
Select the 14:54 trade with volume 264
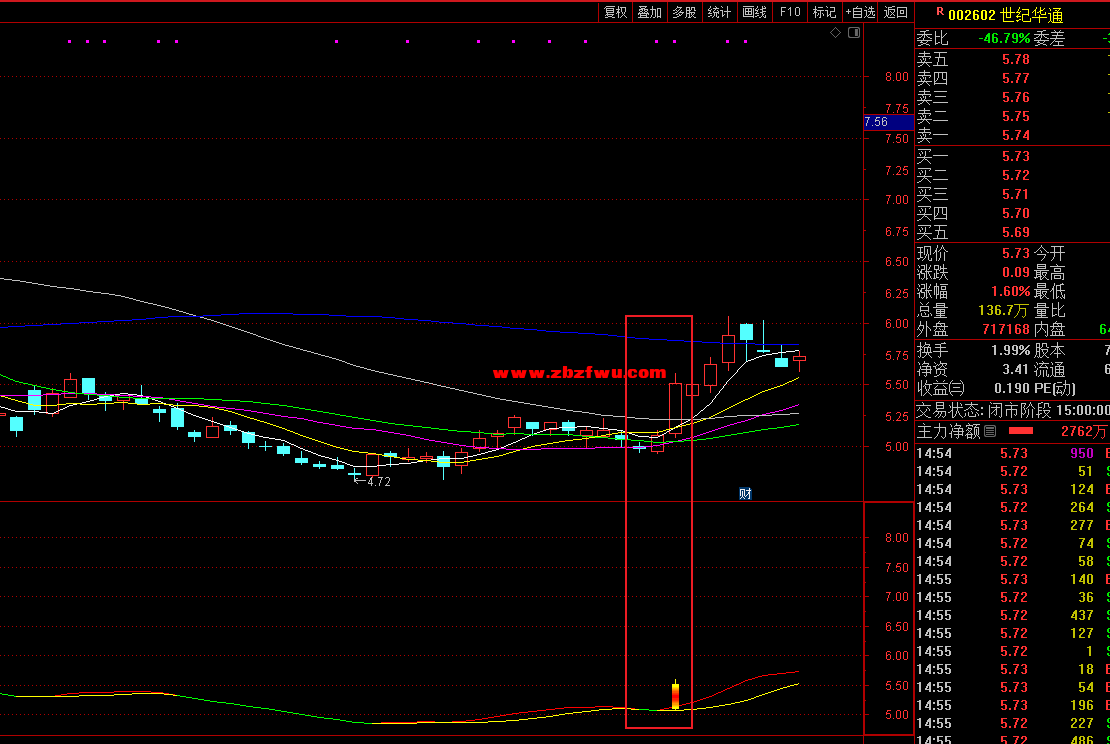point(1013,508)
